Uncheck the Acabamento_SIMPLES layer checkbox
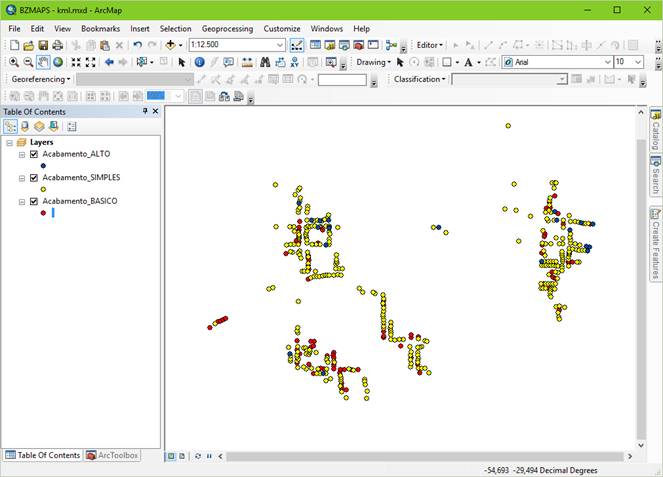This screenshot has width=663, height=477. tap(34, 177)
